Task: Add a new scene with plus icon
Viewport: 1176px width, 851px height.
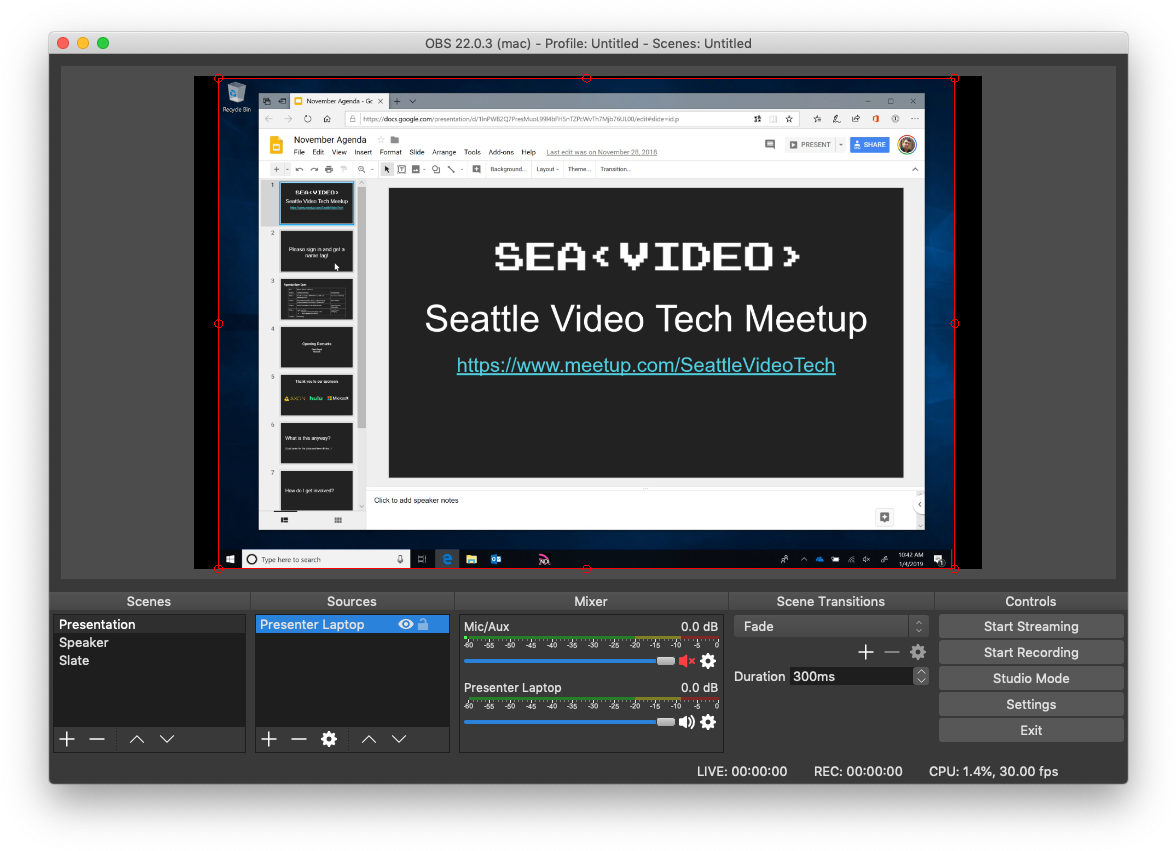Action: tap(67, 739)
